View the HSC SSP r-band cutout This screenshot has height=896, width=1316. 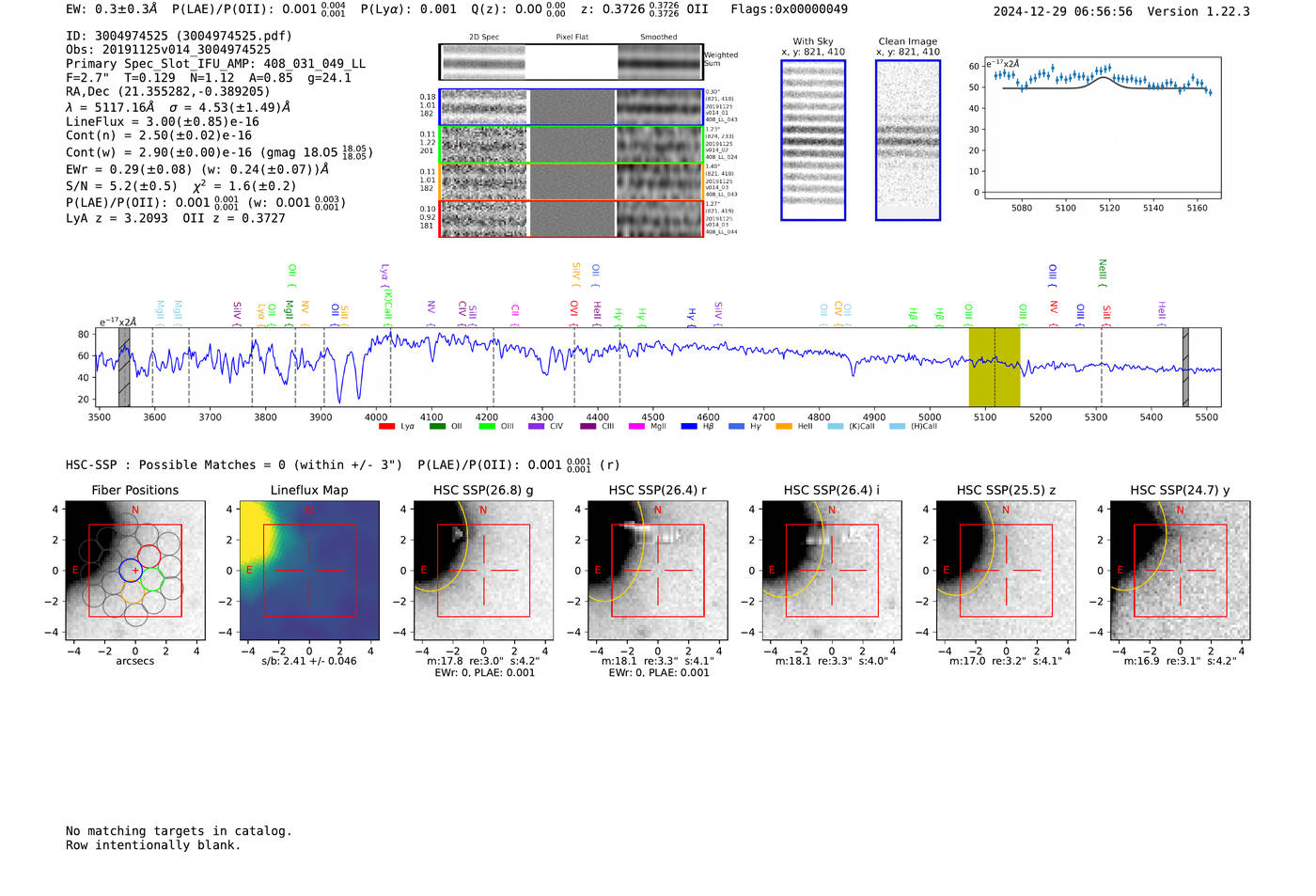click(x=658, y=571)
